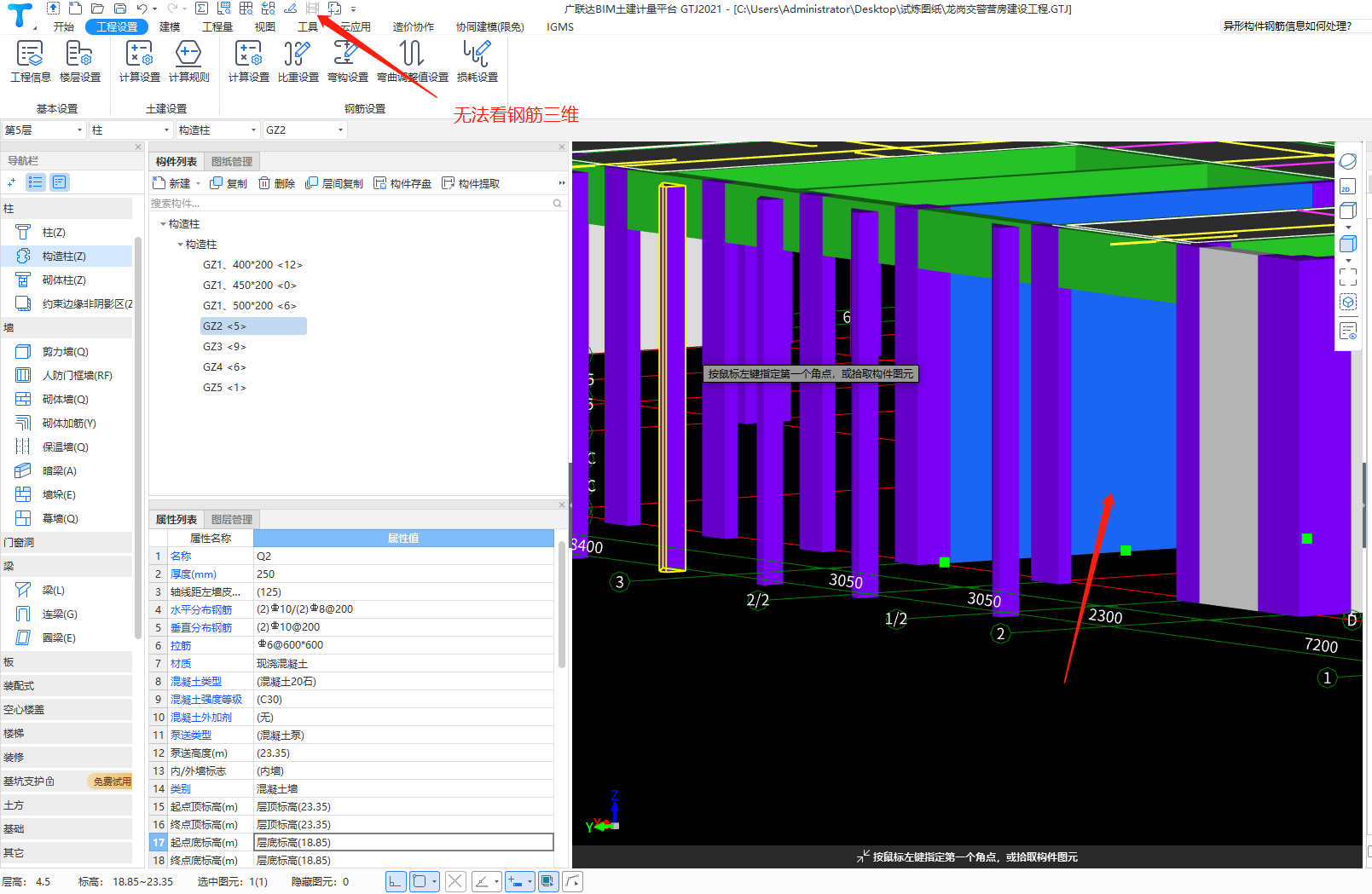Open the 视图 ribbon tab

(265, 26)
